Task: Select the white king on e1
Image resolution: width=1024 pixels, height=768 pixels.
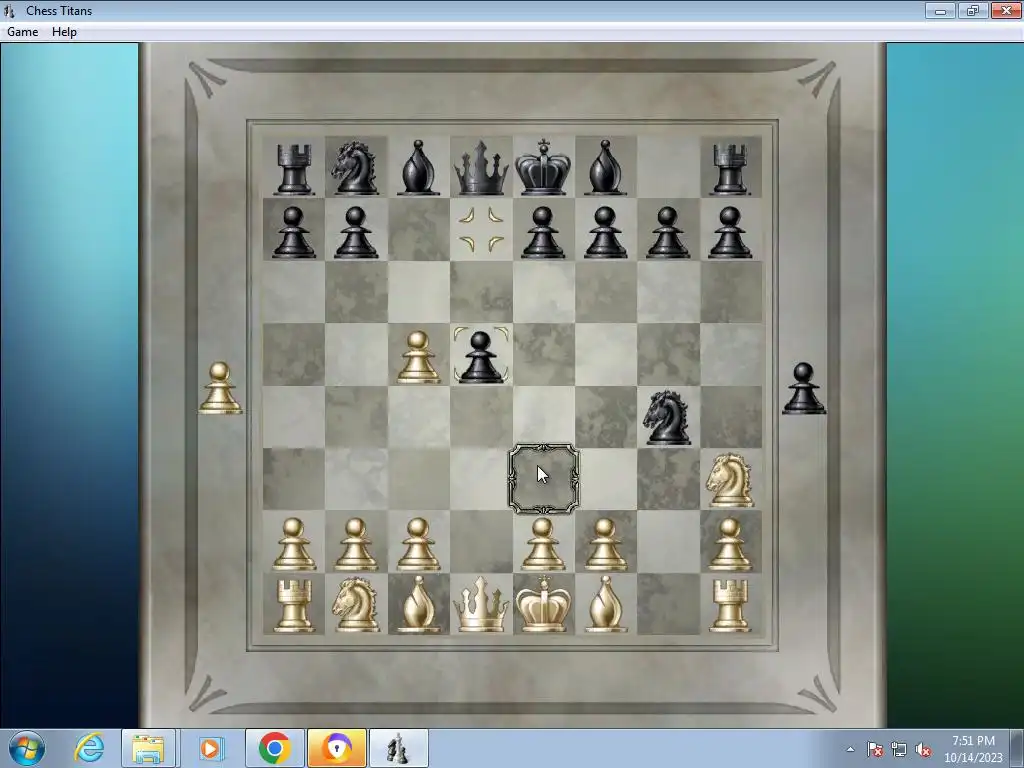Action: [543, 604]
